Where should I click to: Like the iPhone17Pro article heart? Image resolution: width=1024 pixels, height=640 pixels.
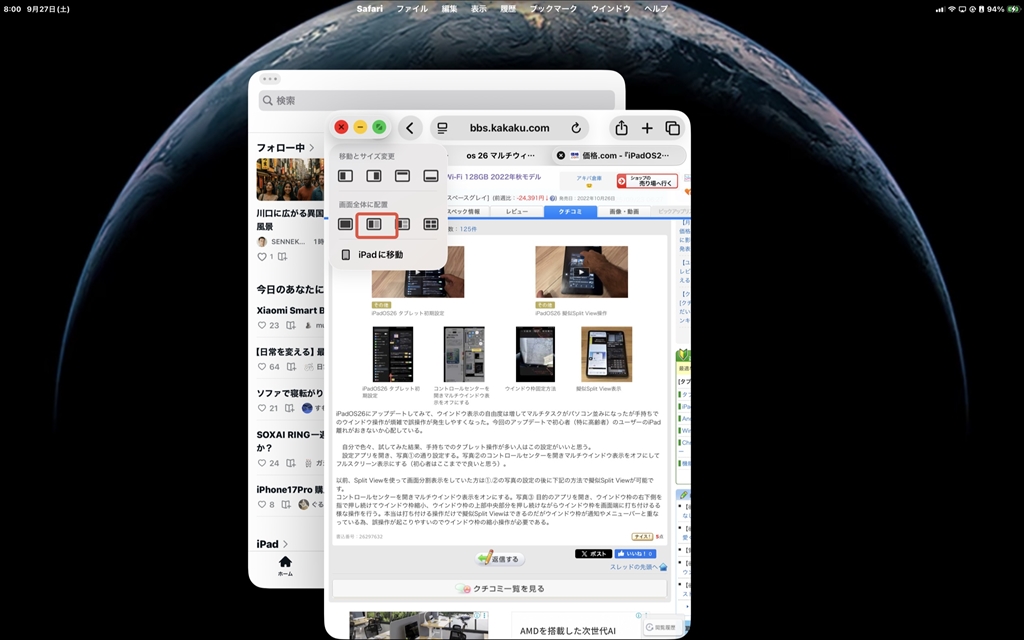coord(262,505)
